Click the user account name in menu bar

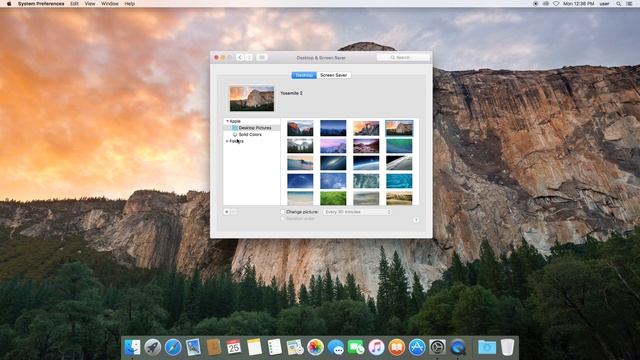pyautogui.click(x=604, y=4)
